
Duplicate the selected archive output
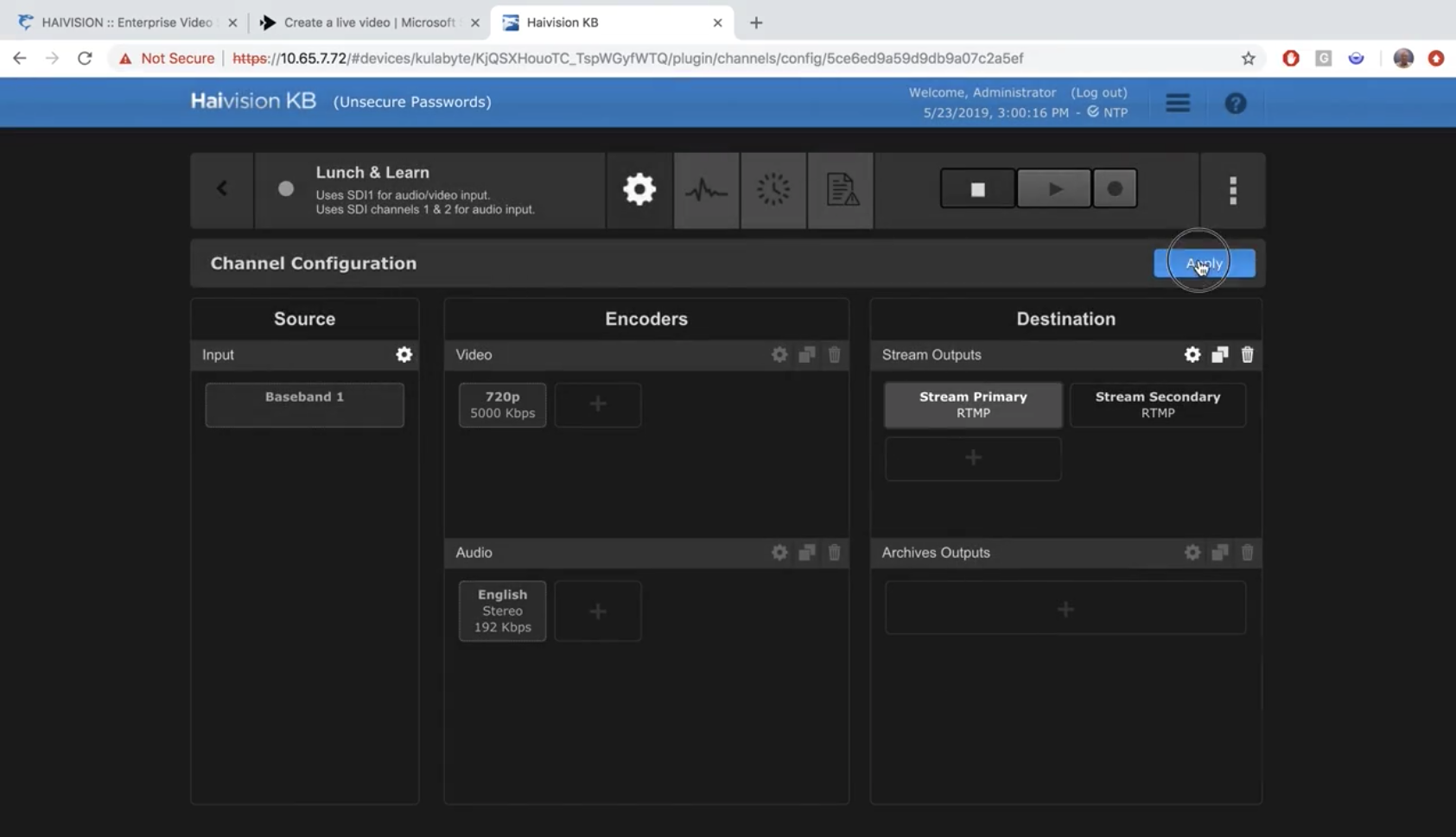coord(1220,553)
